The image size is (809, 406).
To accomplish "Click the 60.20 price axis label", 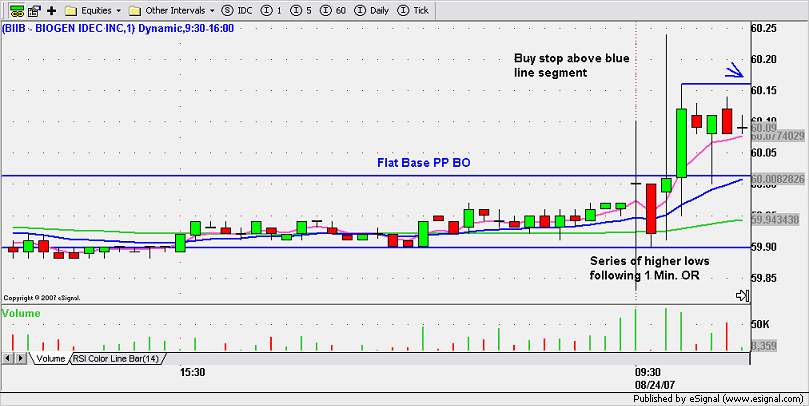I will pyautogui.click(x=764, y=59).
